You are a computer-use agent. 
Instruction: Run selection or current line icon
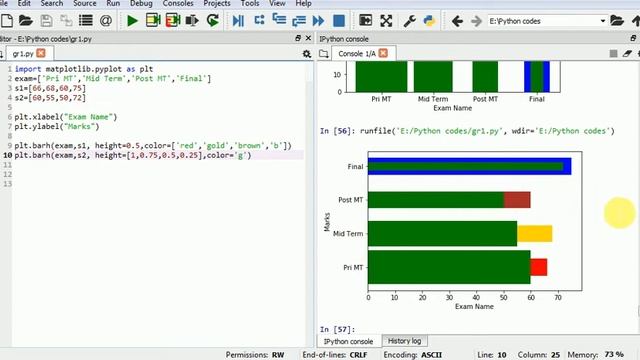point(192,20)
